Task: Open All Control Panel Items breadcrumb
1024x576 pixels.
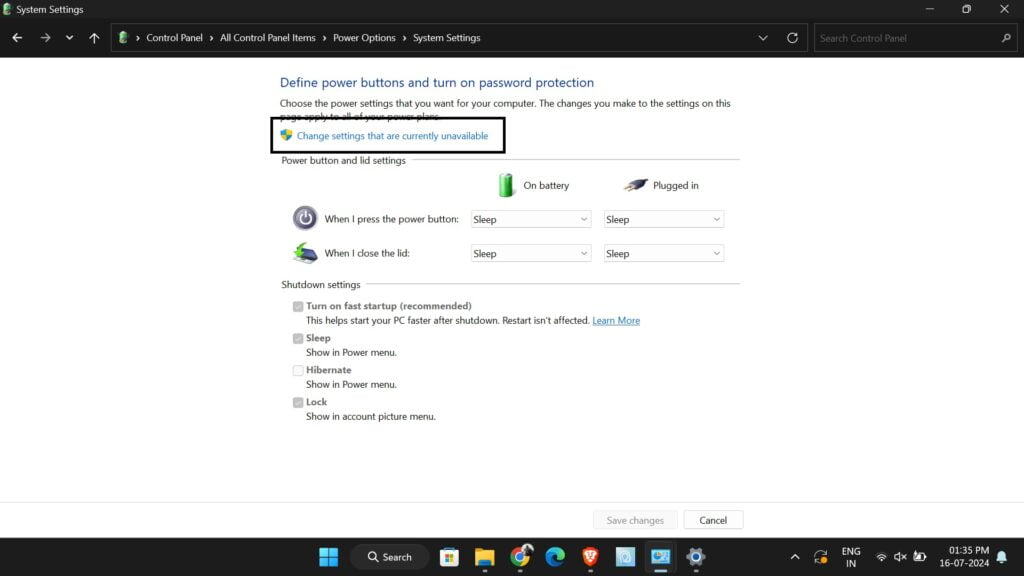Action: [x=268, y=38]
